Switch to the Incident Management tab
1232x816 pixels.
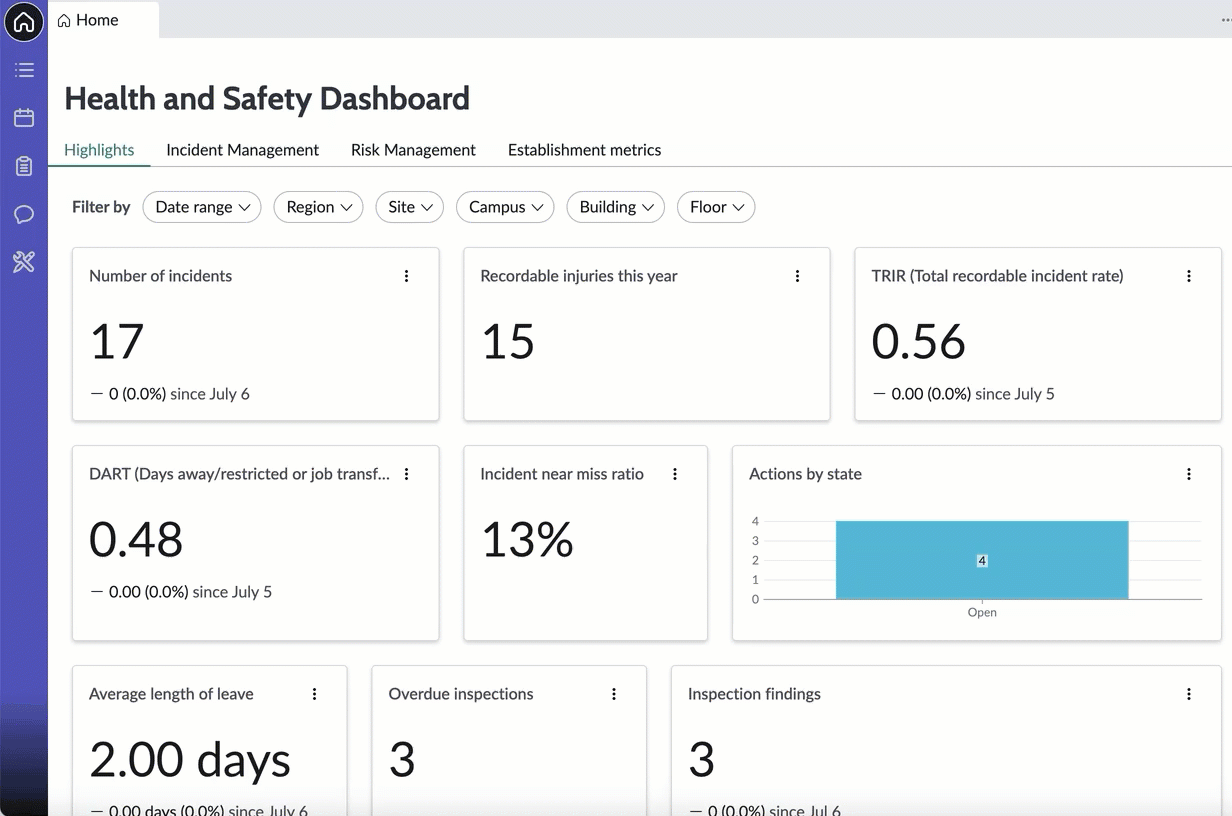242,150
